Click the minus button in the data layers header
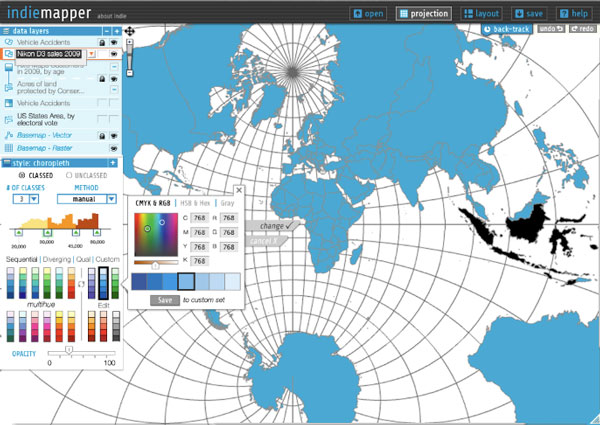Image resolution: width=600 pixels, height=425 pixels. tap(107, 31)
